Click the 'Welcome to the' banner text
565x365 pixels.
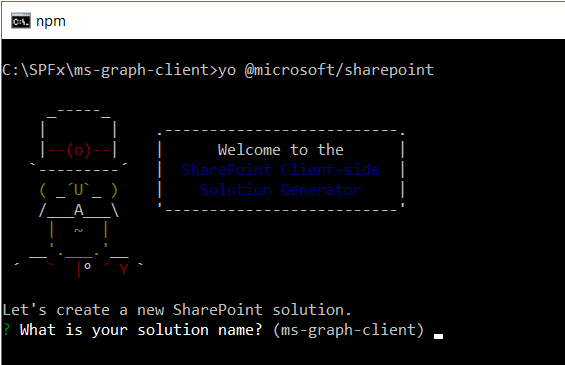tap(280, 150)
